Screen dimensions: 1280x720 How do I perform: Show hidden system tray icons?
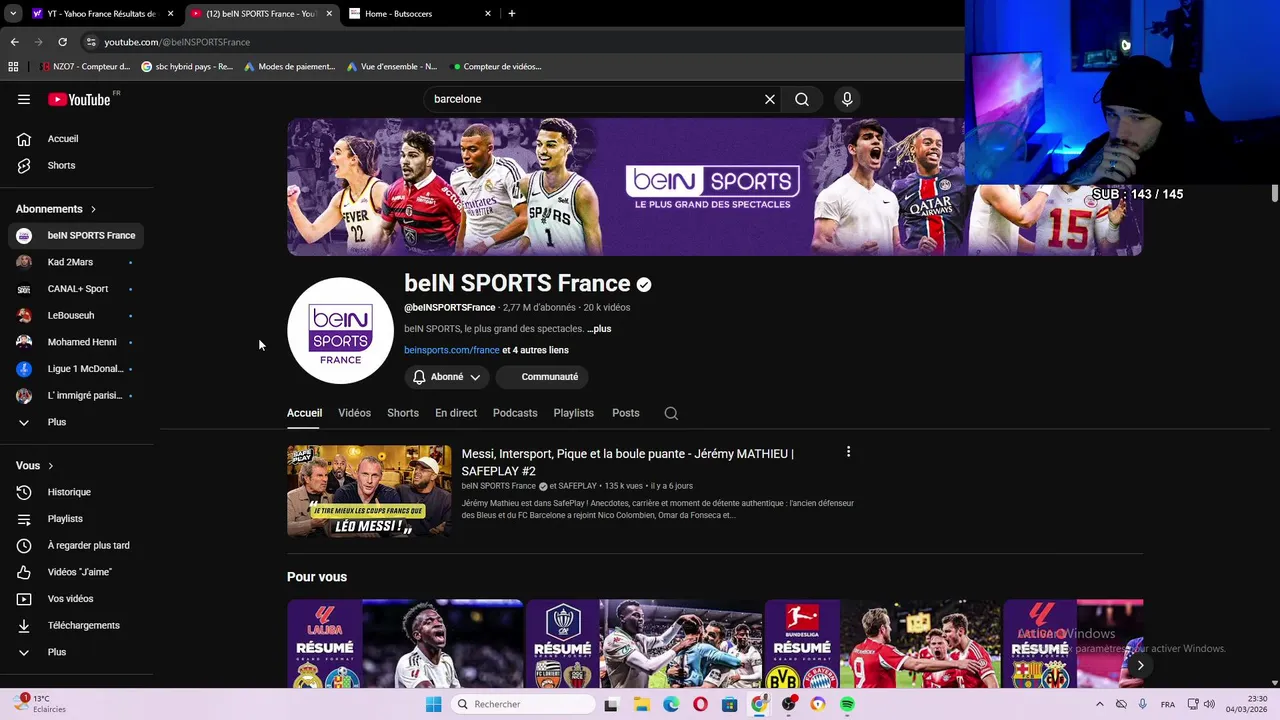coord(1100,704)
